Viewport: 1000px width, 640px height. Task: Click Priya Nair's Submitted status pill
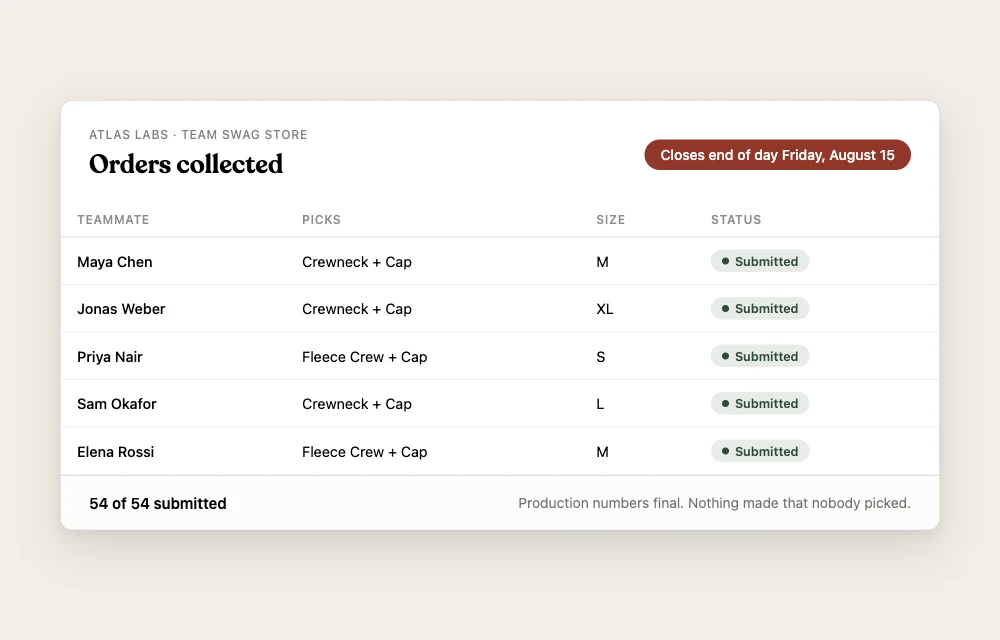click(760, 356)
